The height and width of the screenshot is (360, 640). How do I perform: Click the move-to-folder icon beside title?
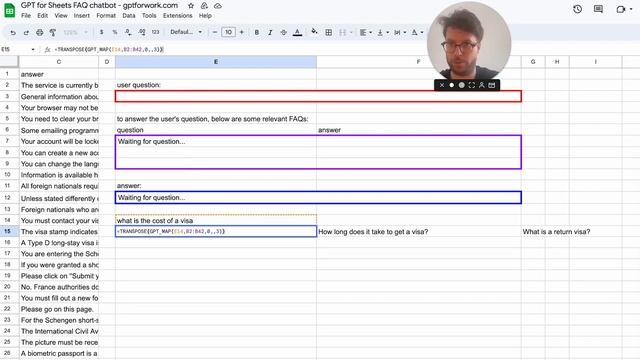coord(204,6)
